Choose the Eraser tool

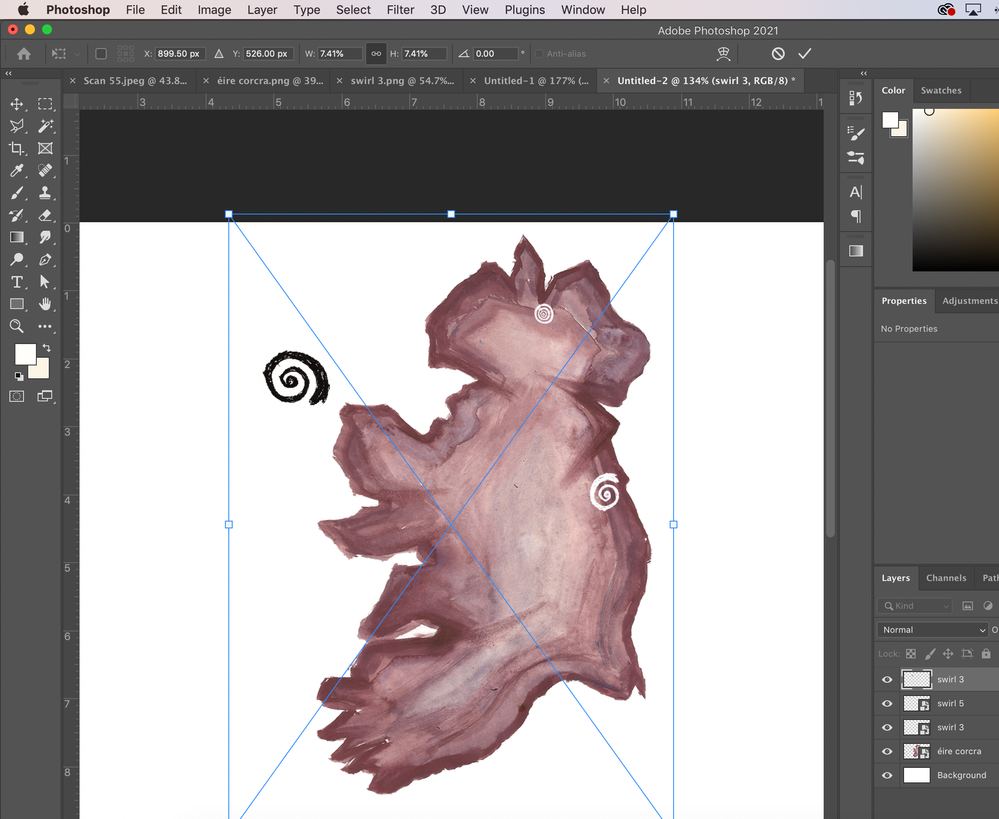point(45,215)
